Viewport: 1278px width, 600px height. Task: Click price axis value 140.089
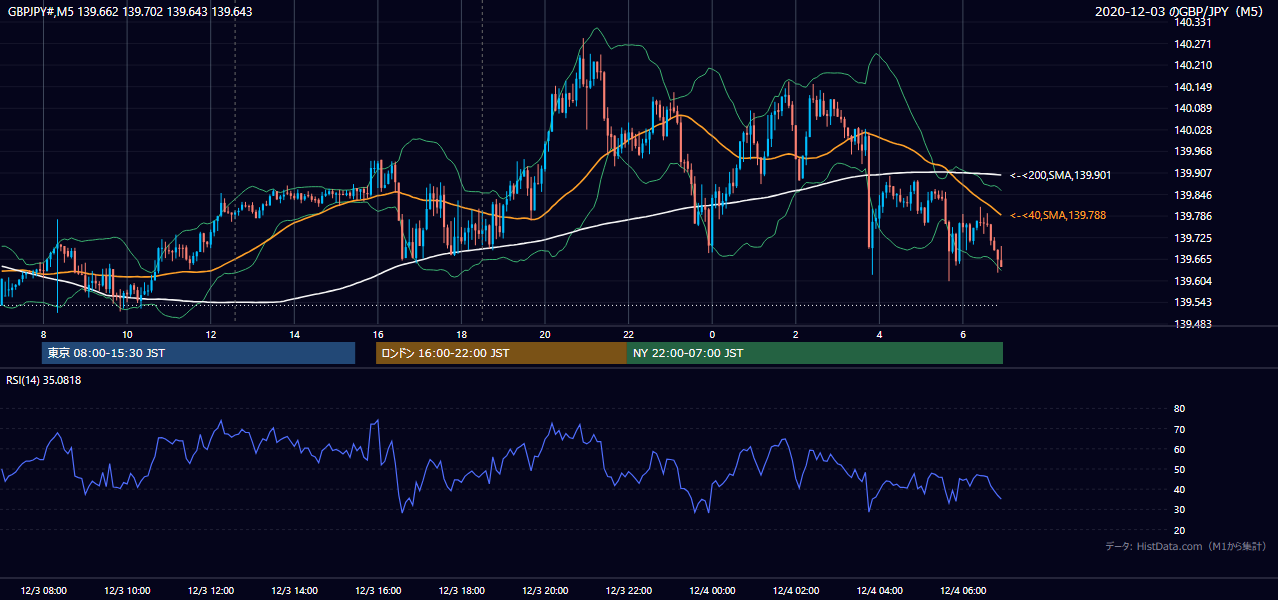[1192, 108]
